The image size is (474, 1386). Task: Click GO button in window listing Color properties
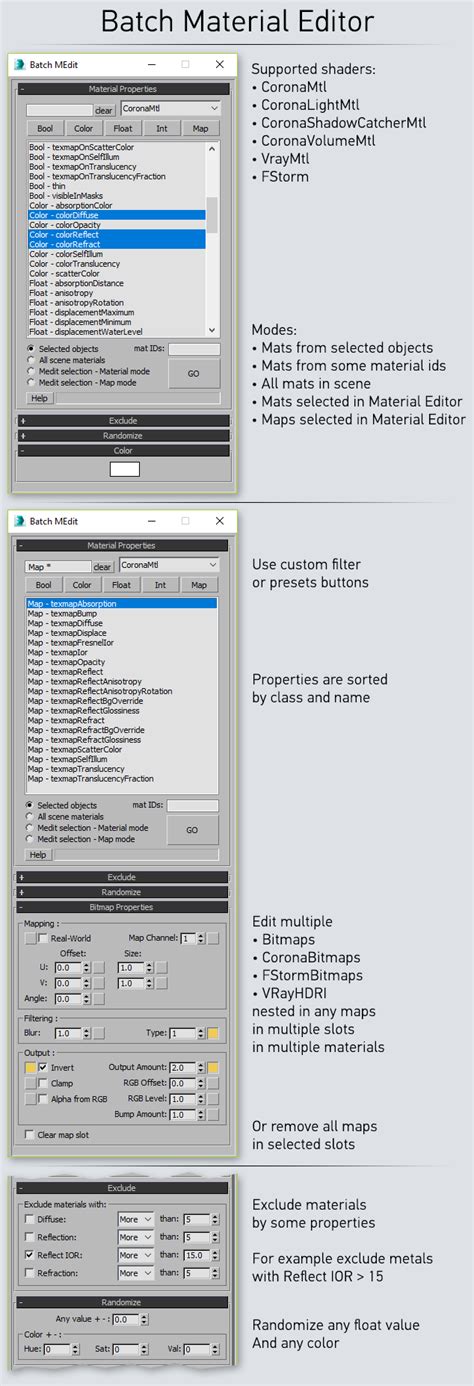(x=192, y=372)
